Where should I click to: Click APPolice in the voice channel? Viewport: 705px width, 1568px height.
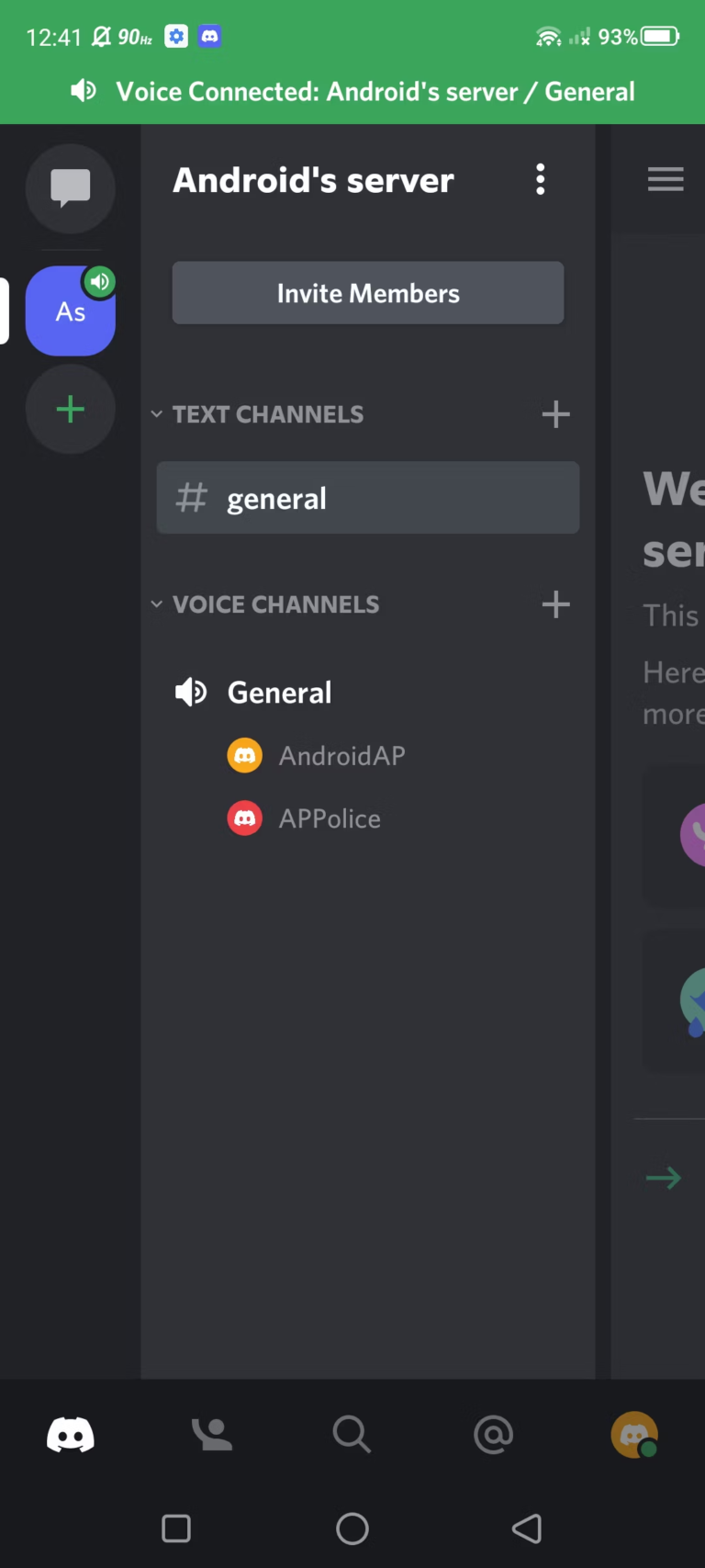point(329,818)
